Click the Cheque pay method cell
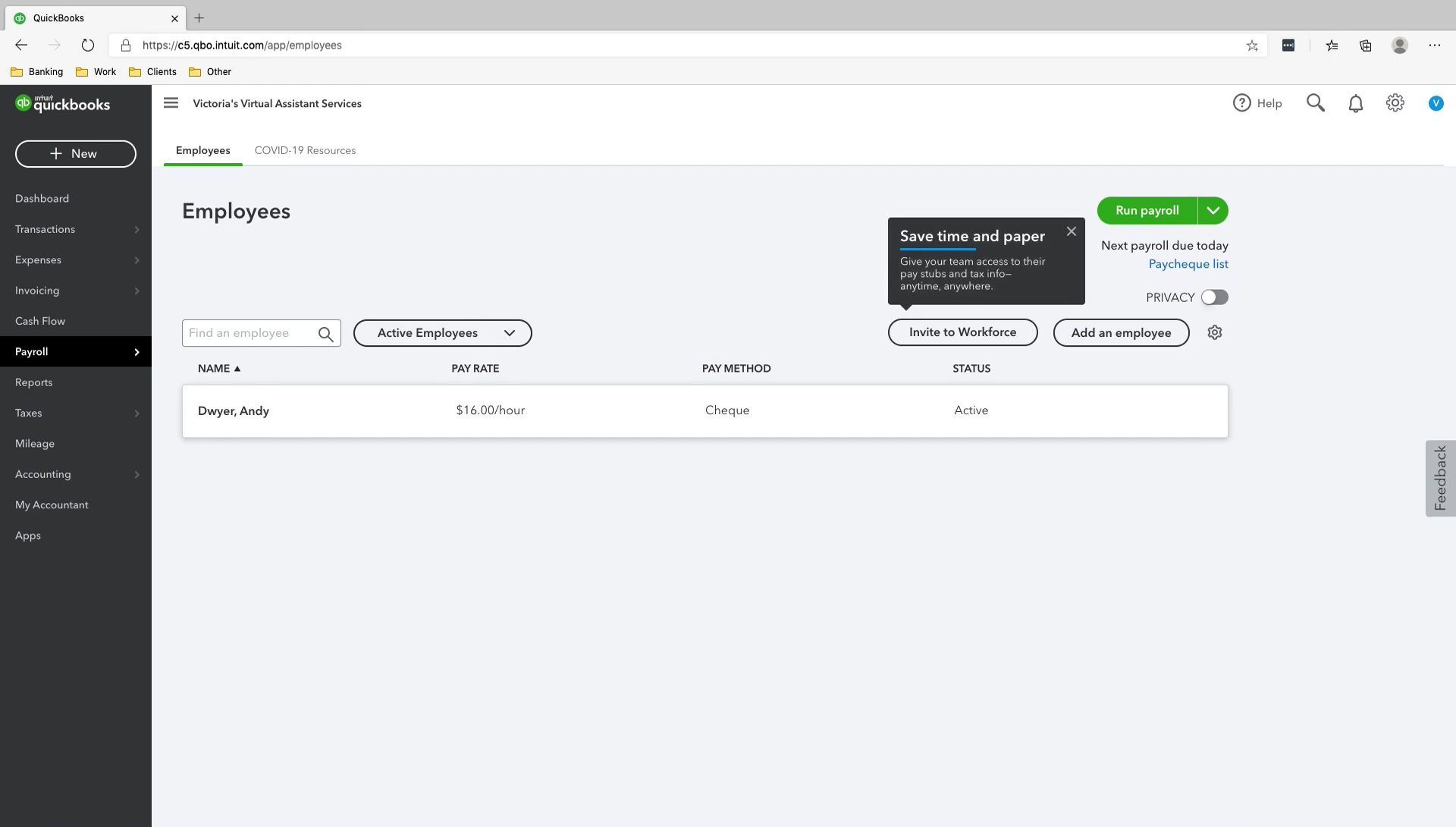The height and width of the screenshot is (827, 1456). (727, 410)
